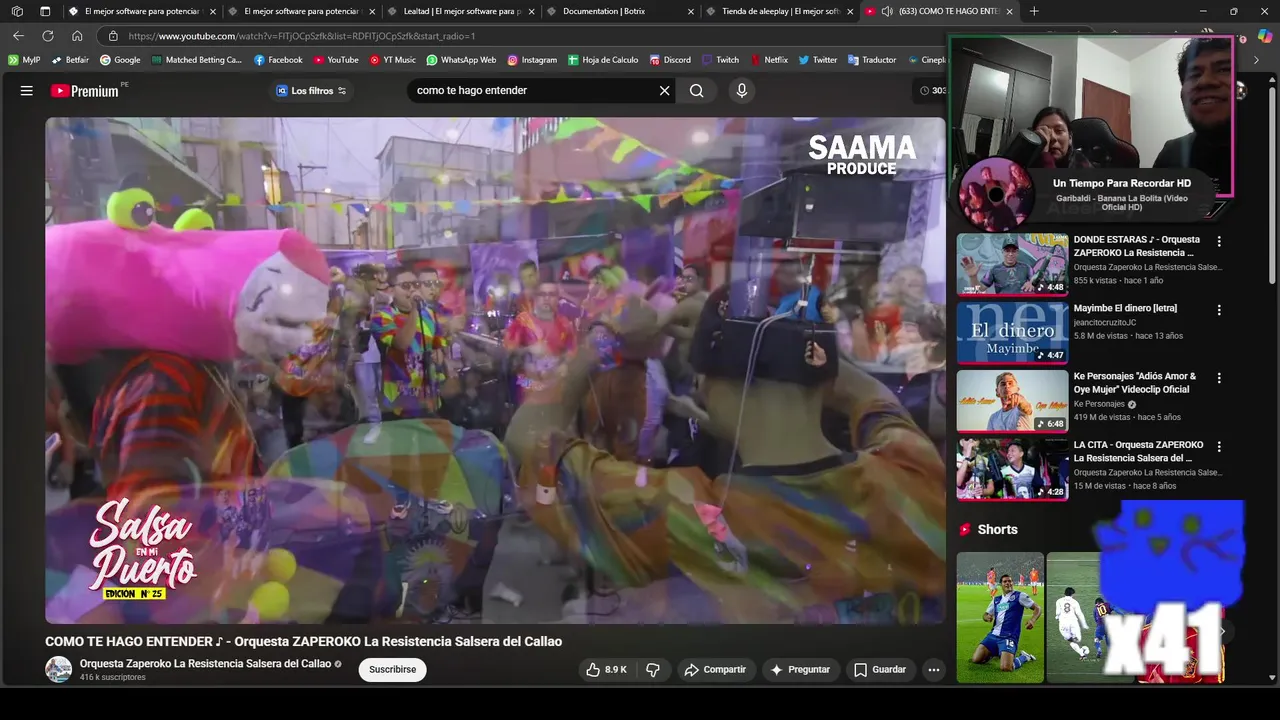The height and width of the screenshot is (720, 1280).
Task: Mute the playing YouTube tab speaker icon
Action: (x=887, y=11)
